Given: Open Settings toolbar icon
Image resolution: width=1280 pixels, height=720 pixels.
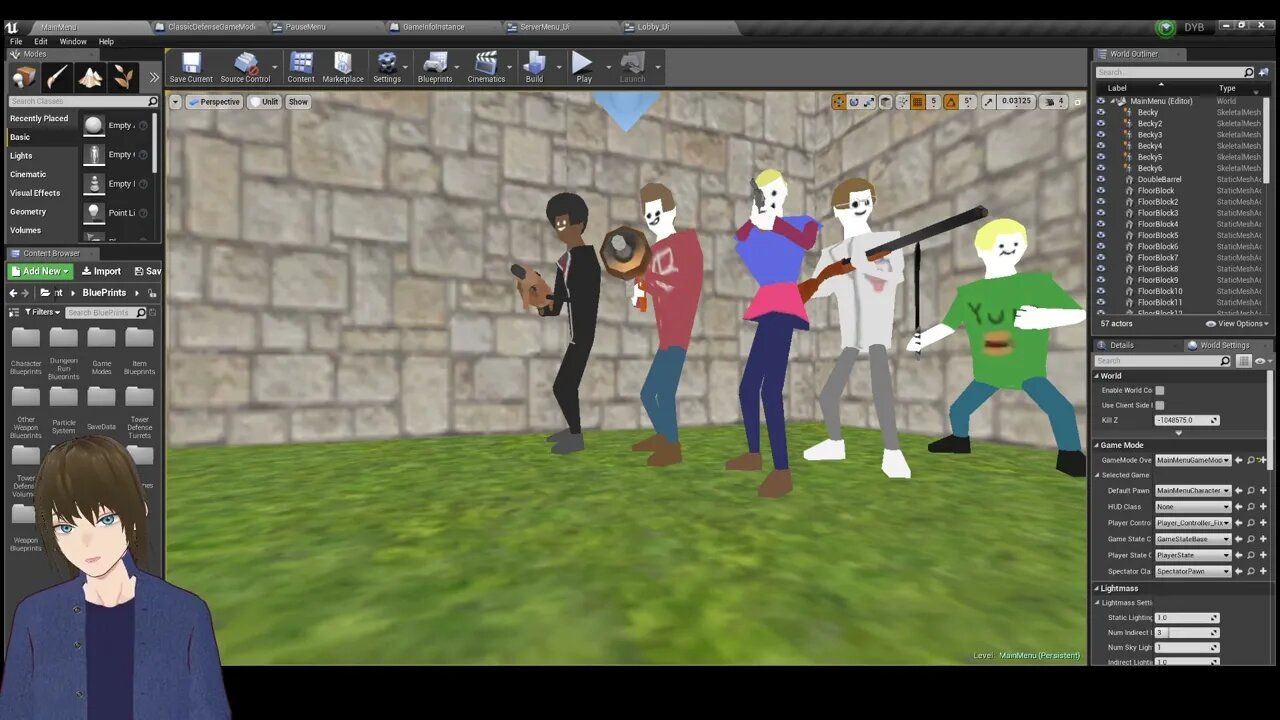Looking at the screenshot, I should pyautogui.click(x=387, y=68).
